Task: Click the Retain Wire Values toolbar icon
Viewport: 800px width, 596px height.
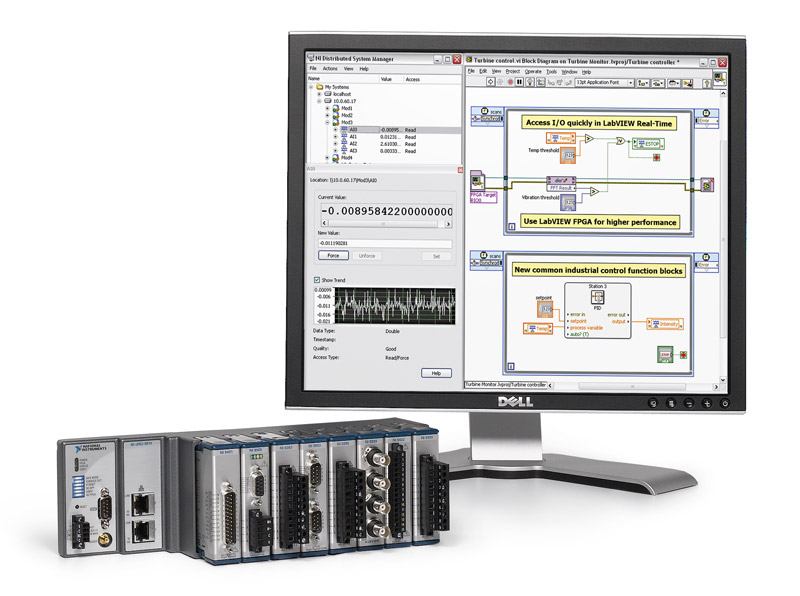Action: [540, 82]
